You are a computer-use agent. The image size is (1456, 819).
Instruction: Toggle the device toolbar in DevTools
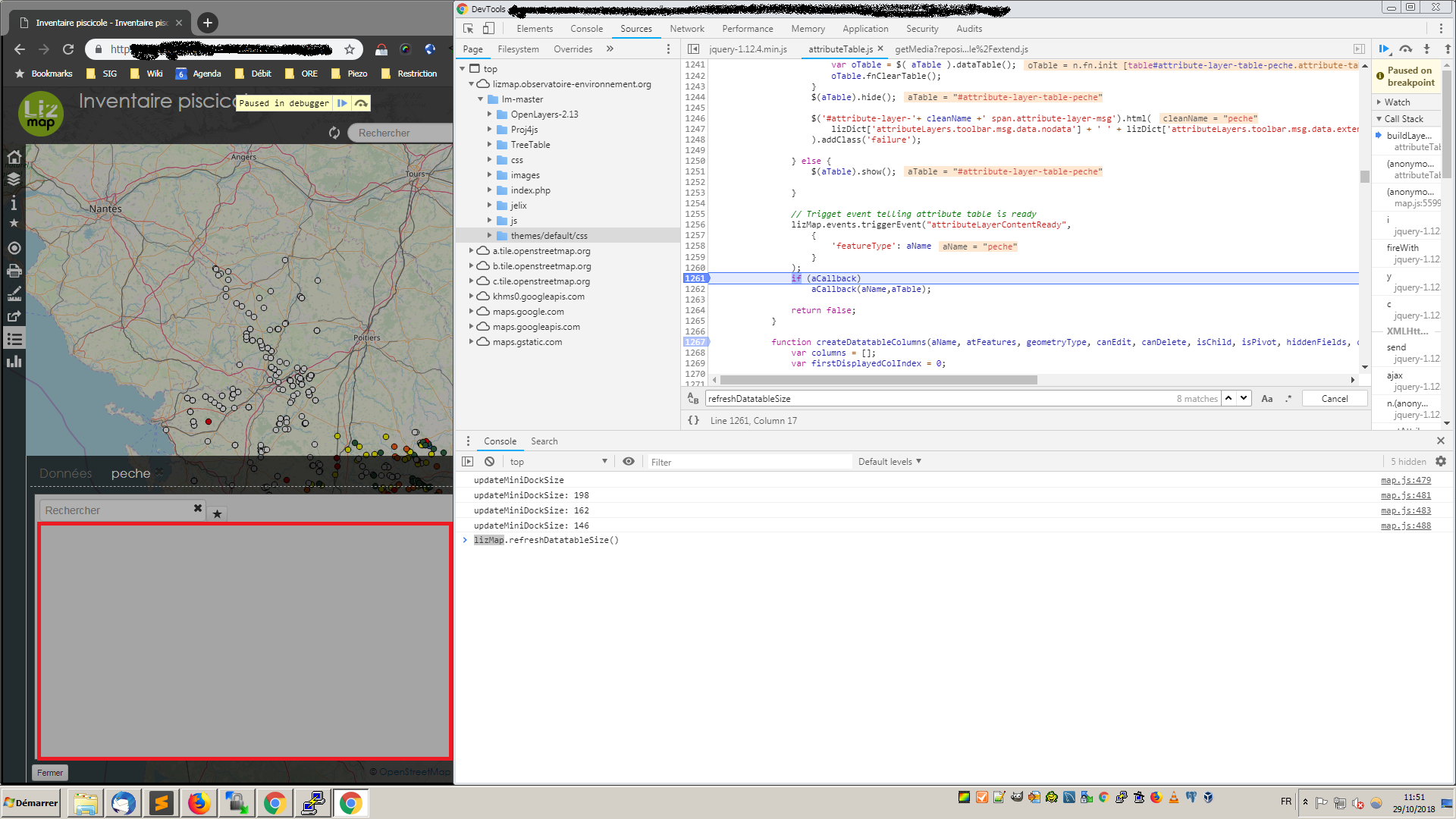(x=489, y=27)
